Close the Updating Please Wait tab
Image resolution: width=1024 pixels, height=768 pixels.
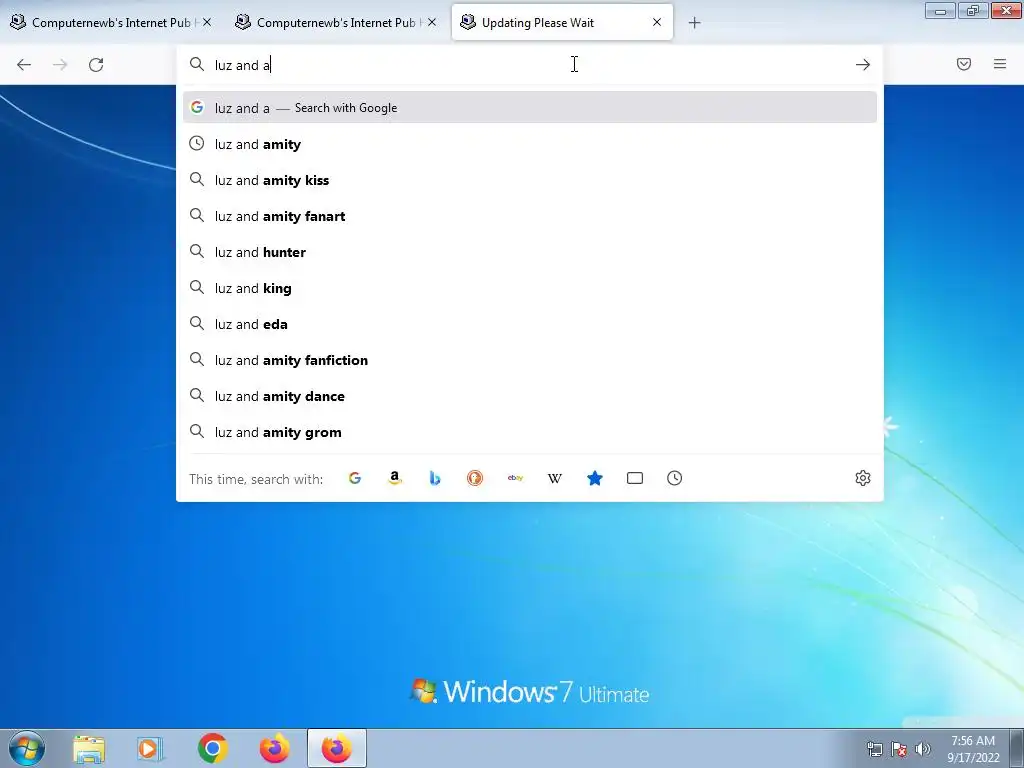657,22
